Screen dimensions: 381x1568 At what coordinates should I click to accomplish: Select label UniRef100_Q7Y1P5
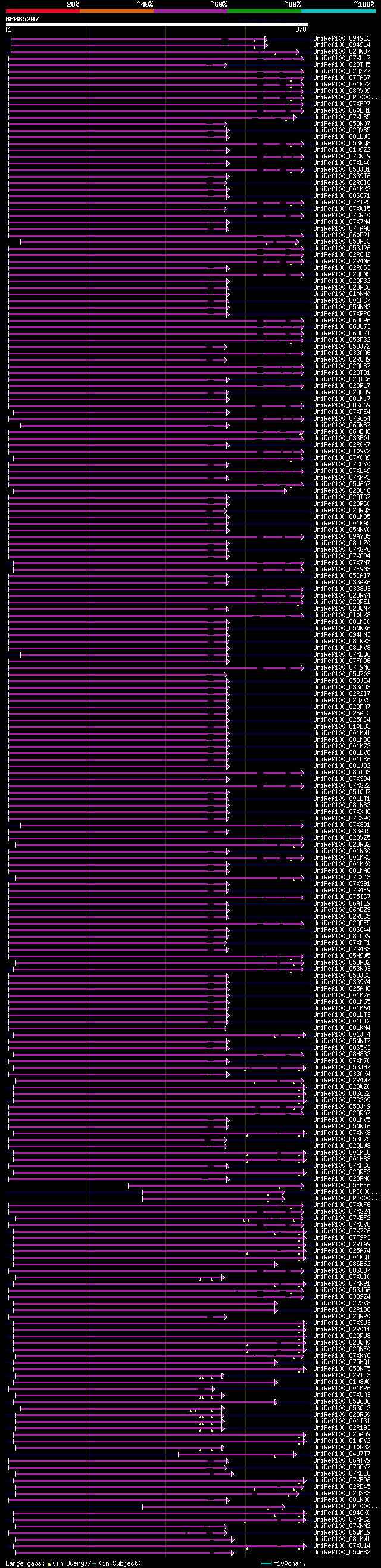pyautogui.click(x=342, y=202)
